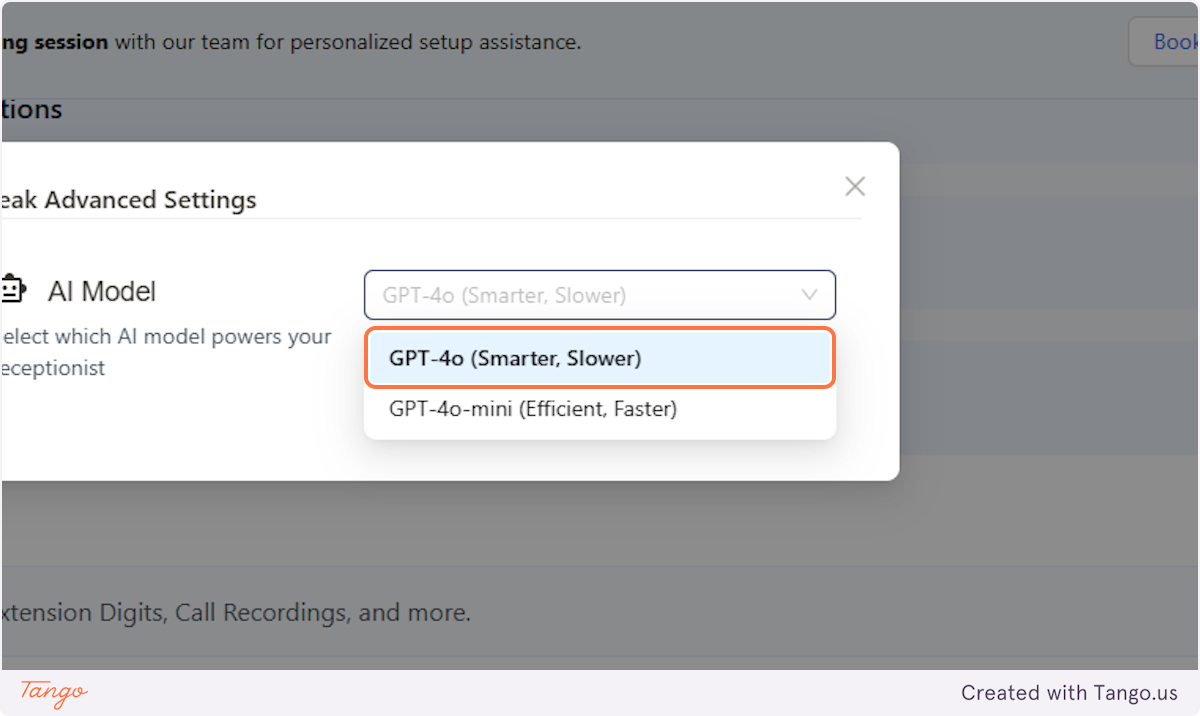Image resolution: width=1200 pixels, height=716 pixels.
Task: Collapse the AI Model dropdown chevron
Action: point(809,295)
